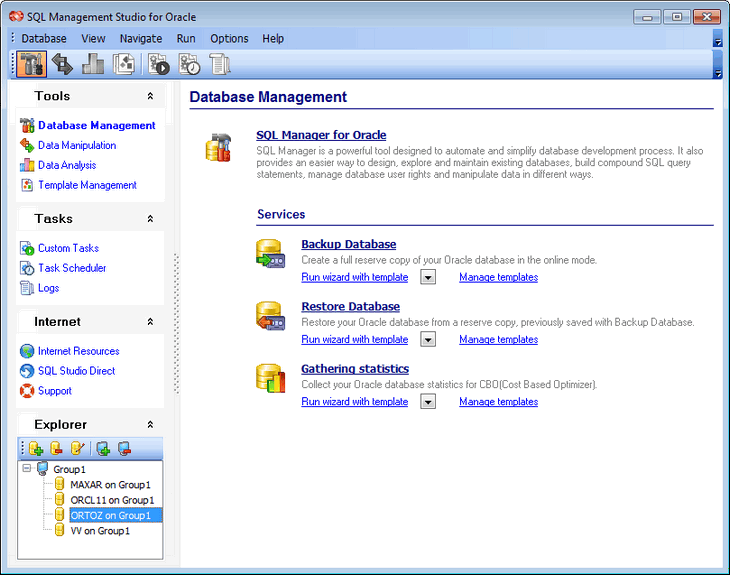The width and height of the screenshot is (730, 575).
Task: Click the Restore Database icon
Action: pyautogui.click(x=270, y=316)
